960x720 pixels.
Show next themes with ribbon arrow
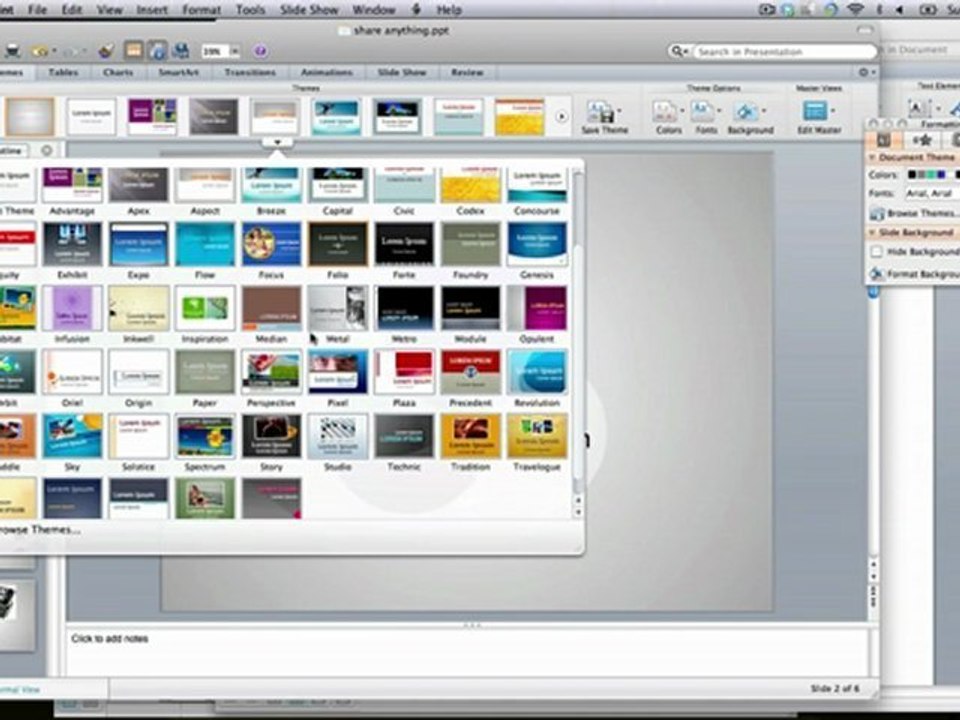coord(561,116)
